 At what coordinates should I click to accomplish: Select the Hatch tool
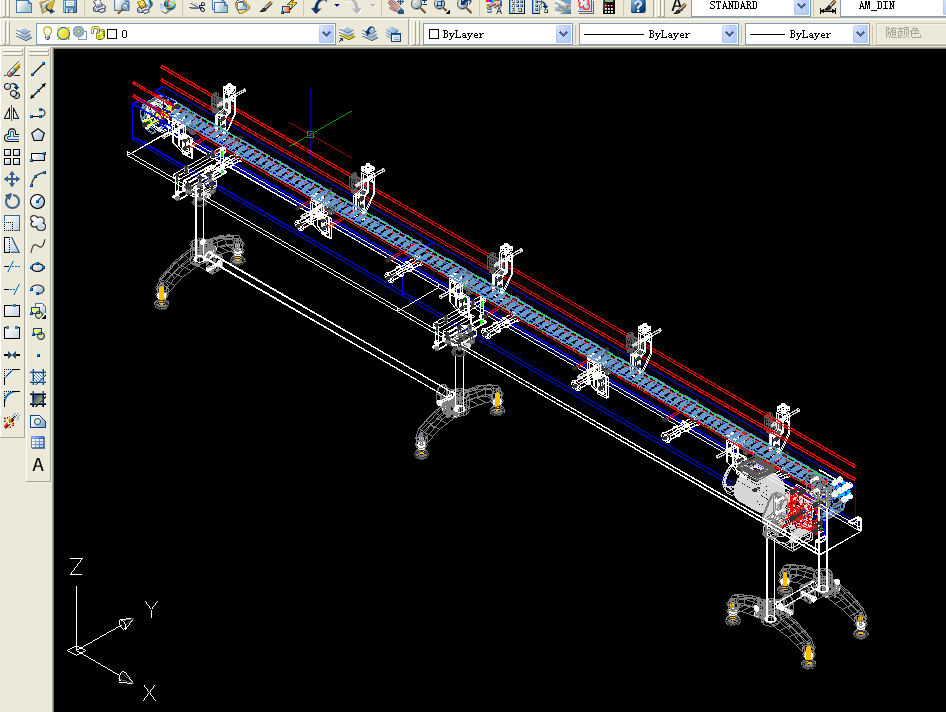click(38, 377)
